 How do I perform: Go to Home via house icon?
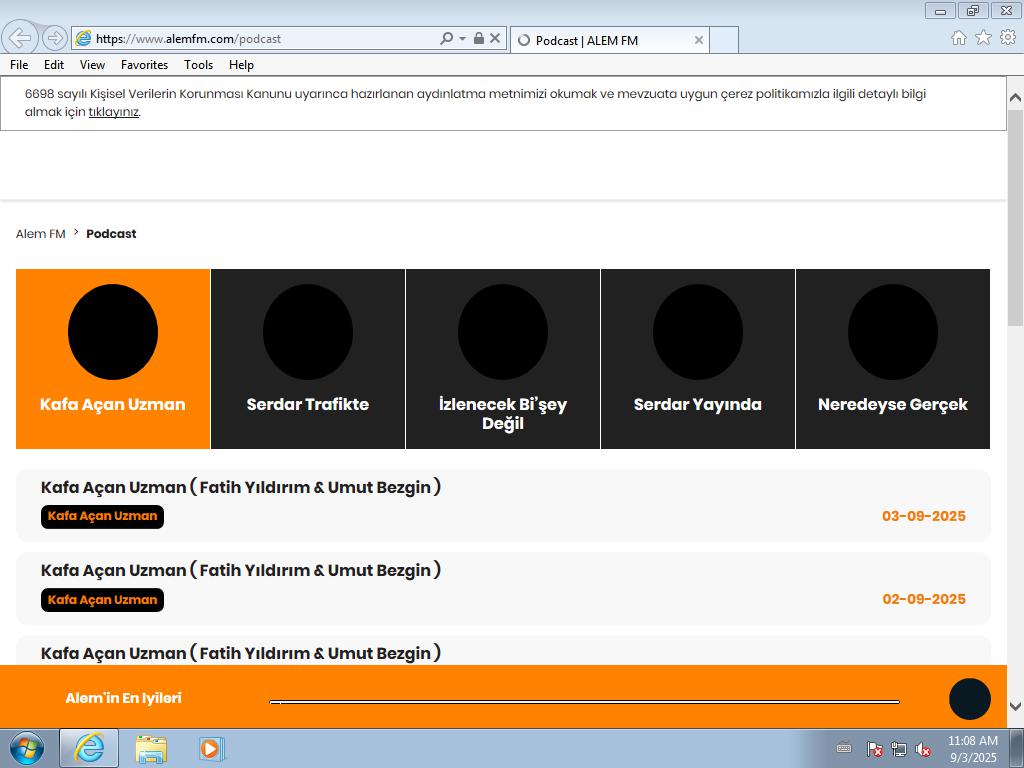[x=959, y=38]
